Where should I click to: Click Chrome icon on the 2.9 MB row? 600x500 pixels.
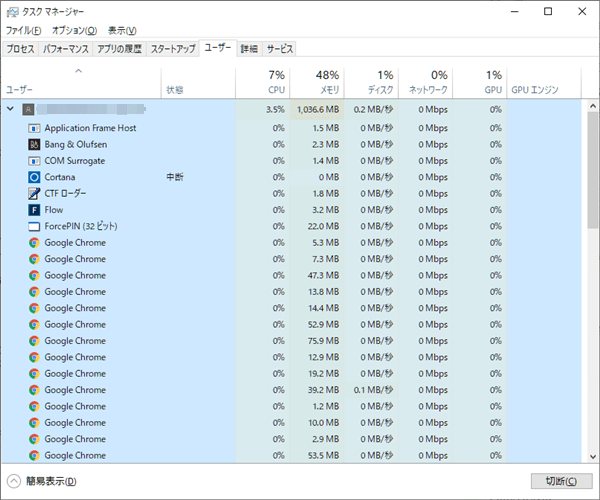click(x=34, y=439)
